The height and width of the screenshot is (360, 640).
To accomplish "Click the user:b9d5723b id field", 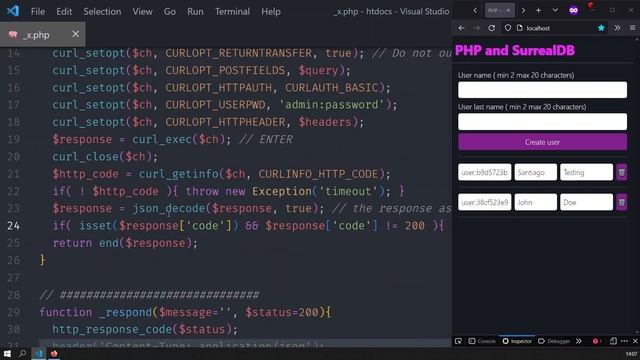I will coord(484,172).
